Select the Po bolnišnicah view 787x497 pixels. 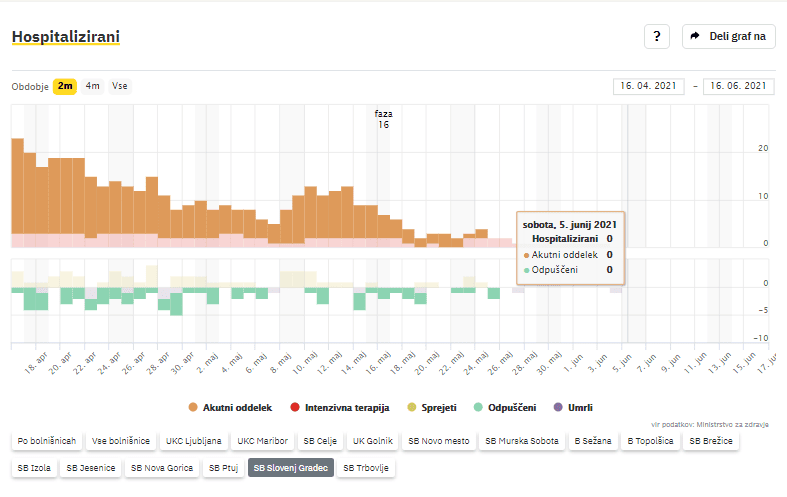pos(46,440)
